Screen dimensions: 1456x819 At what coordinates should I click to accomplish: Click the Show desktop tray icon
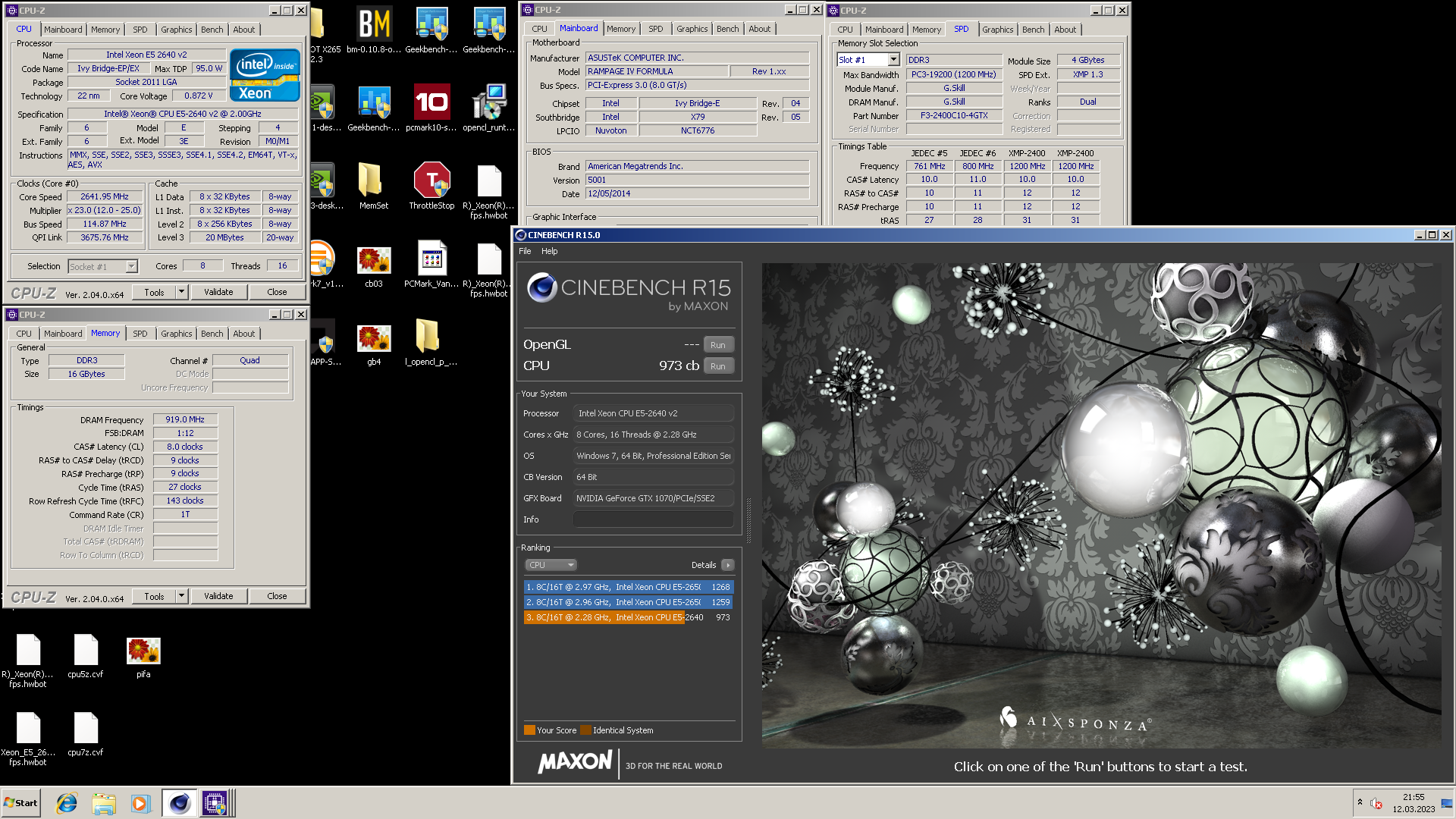tap(1447, 803)
